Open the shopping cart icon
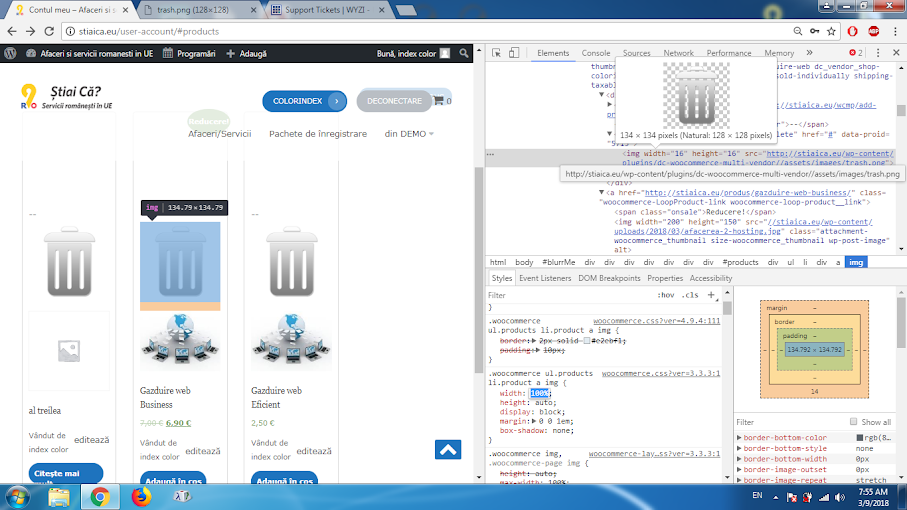 (x=438, y=101)
